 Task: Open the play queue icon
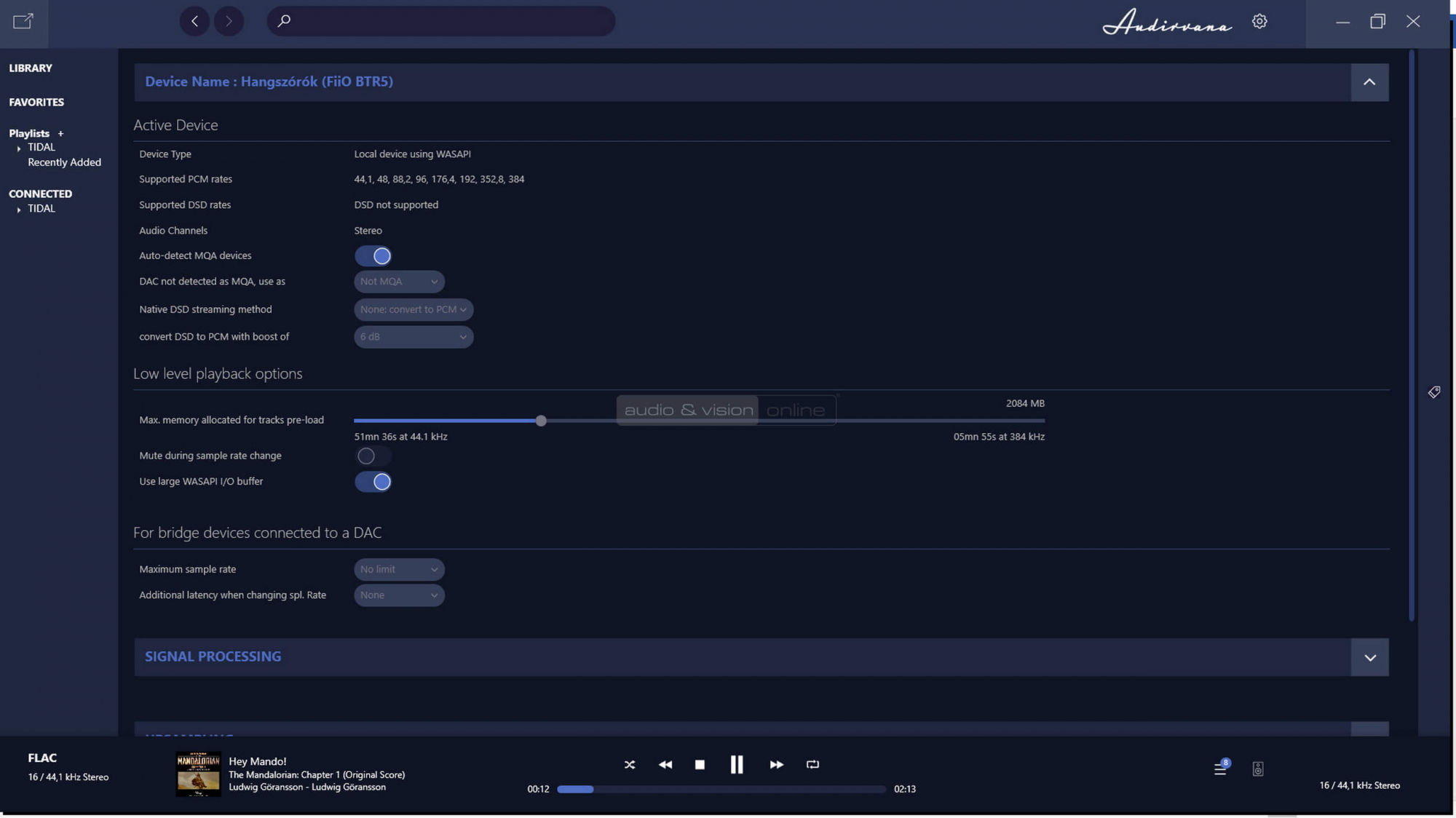pos(1222,768)
